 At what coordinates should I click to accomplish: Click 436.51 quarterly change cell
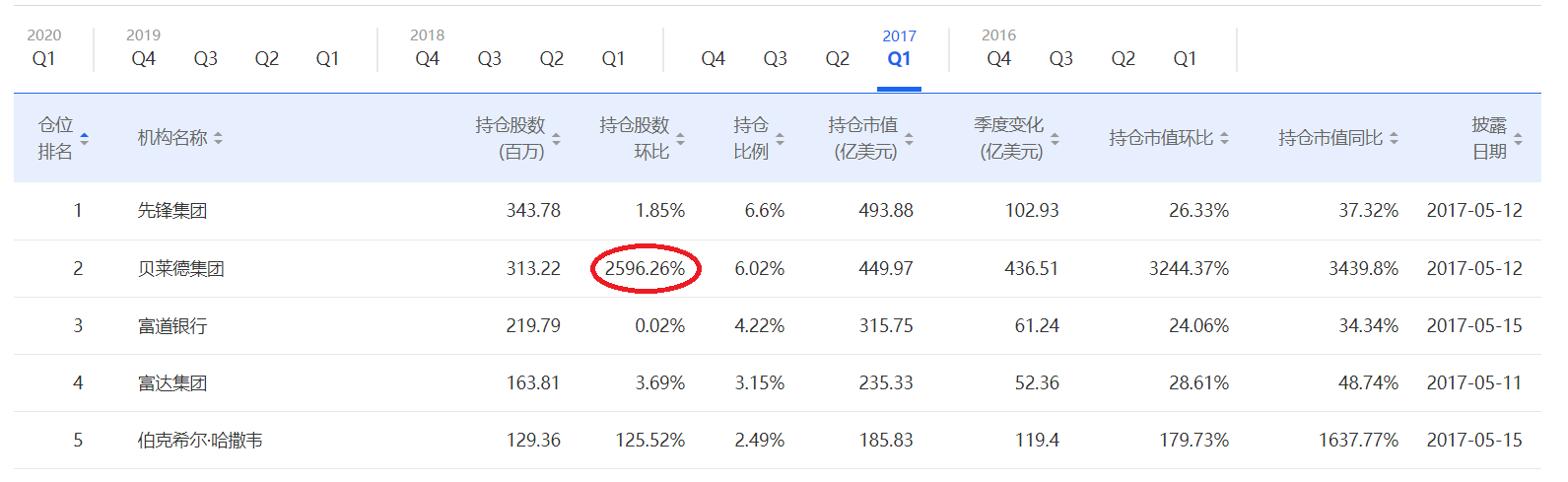(x=1032, y=269)
